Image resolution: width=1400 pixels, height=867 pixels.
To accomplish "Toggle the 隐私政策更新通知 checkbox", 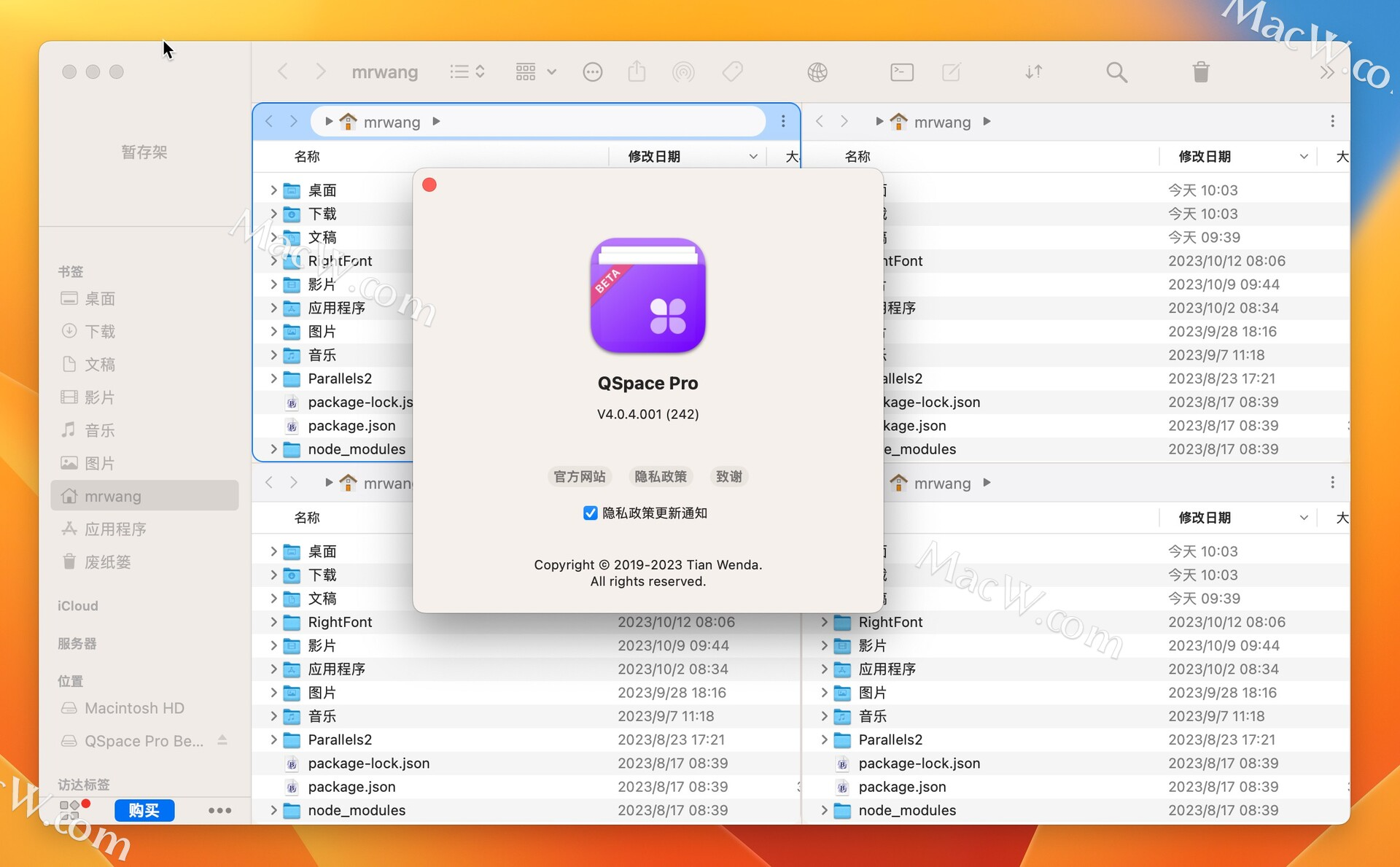I will coord(591,513).
